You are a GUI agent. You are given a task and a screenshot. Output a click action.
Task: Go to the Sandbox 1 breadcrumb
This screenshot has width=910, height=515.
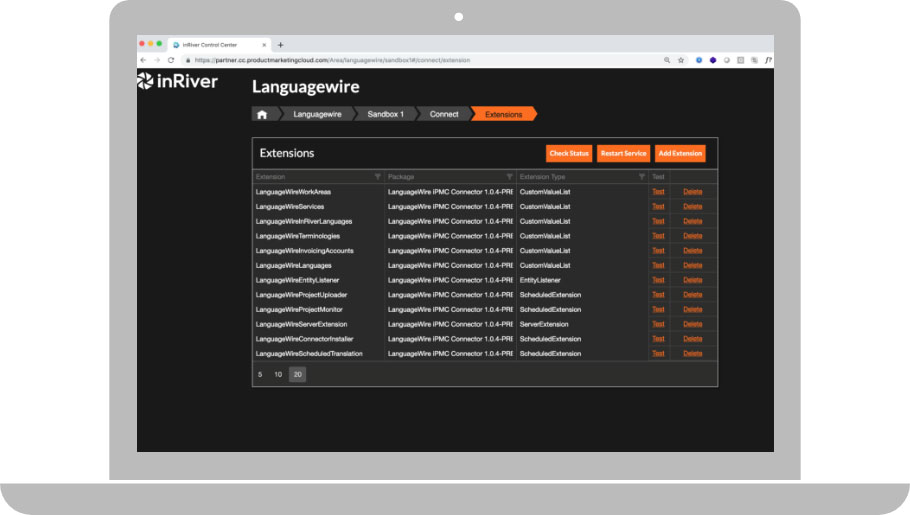[x=385, y=114]
